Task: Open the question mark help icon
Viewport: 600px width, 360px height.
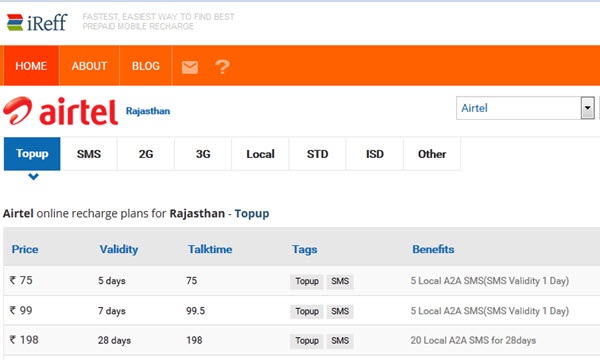Action: [222, 67]
